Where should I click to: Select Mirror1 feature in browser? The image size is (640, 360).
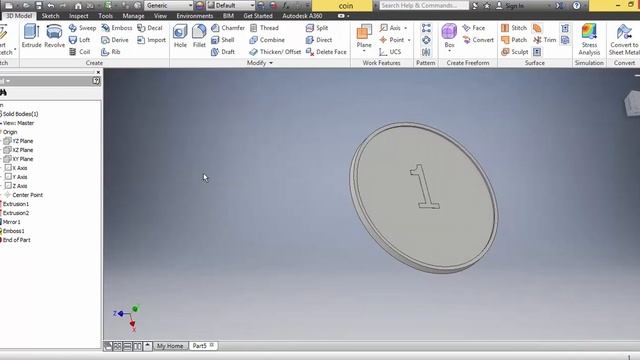click(x=11, y=222)
